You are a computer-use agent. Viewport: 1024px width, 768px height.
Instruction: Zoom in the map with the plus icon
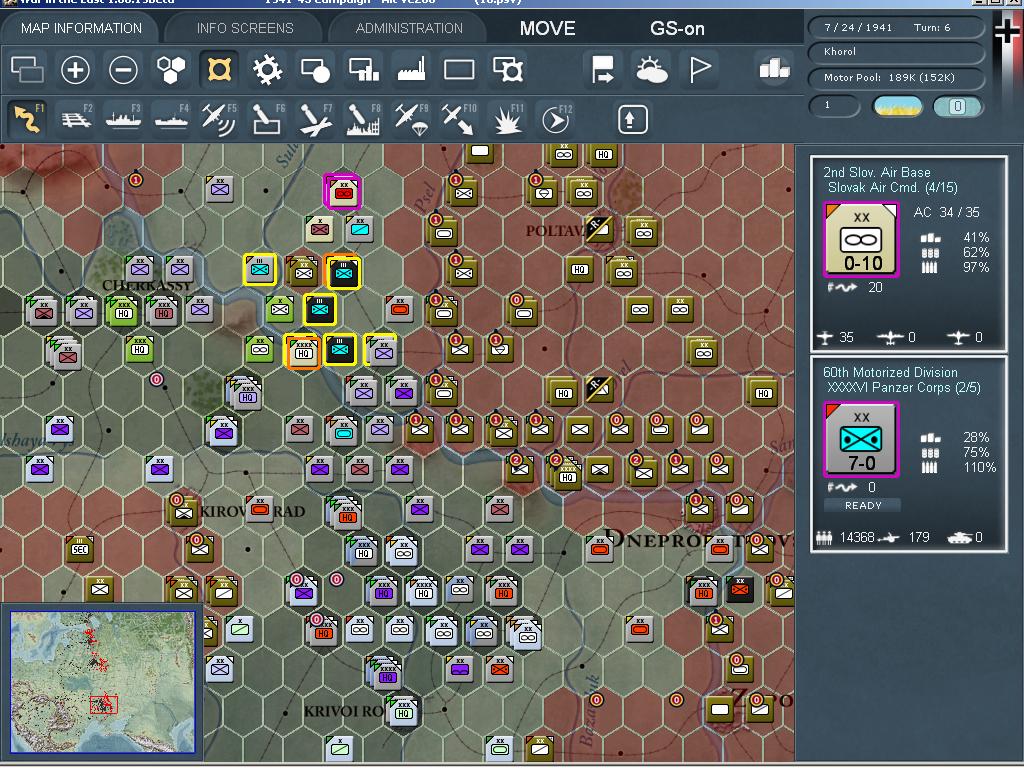(75, 69)
